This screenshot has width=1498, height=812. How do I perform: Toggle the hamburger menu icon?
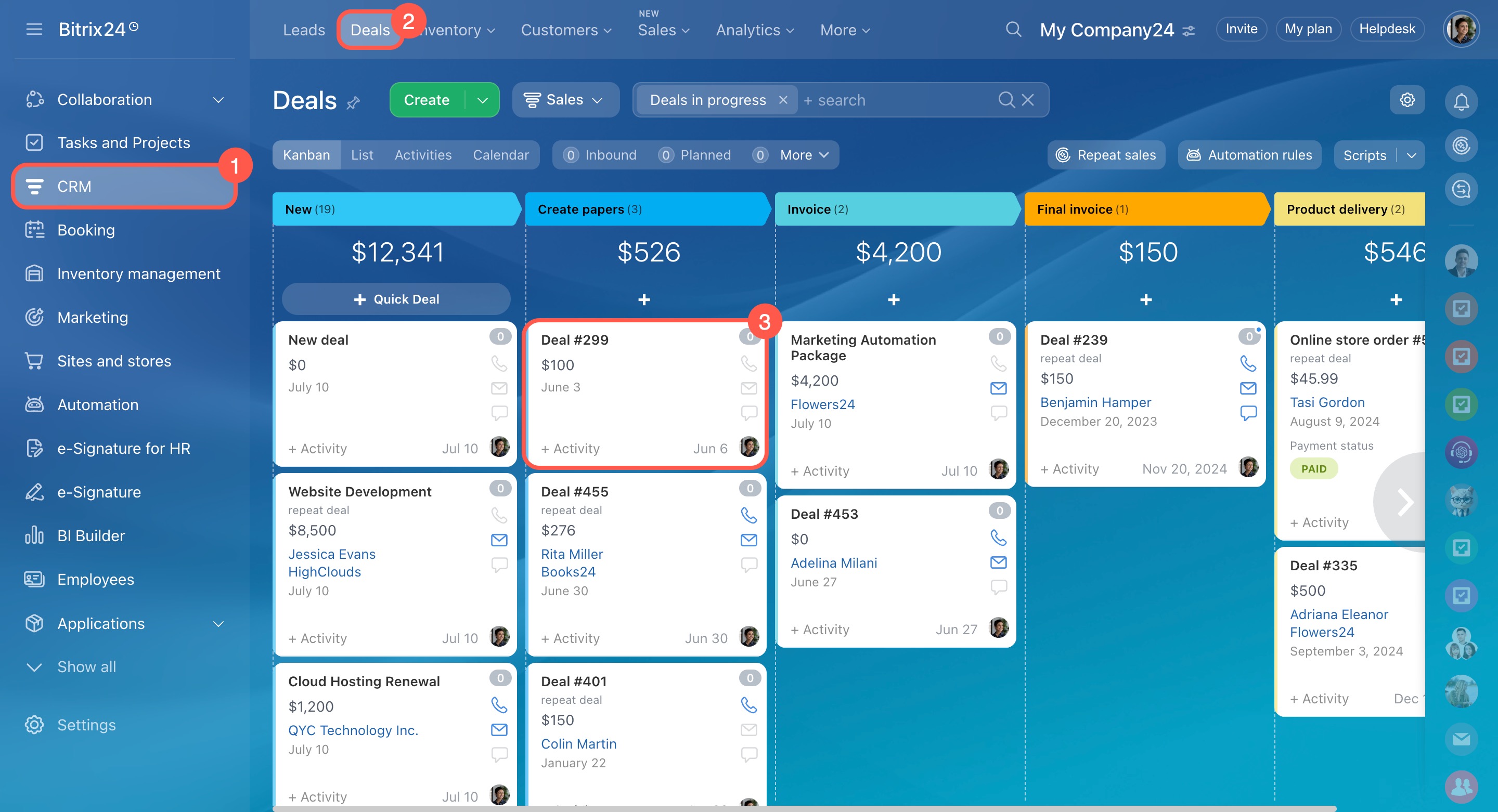tap(34, 29)
